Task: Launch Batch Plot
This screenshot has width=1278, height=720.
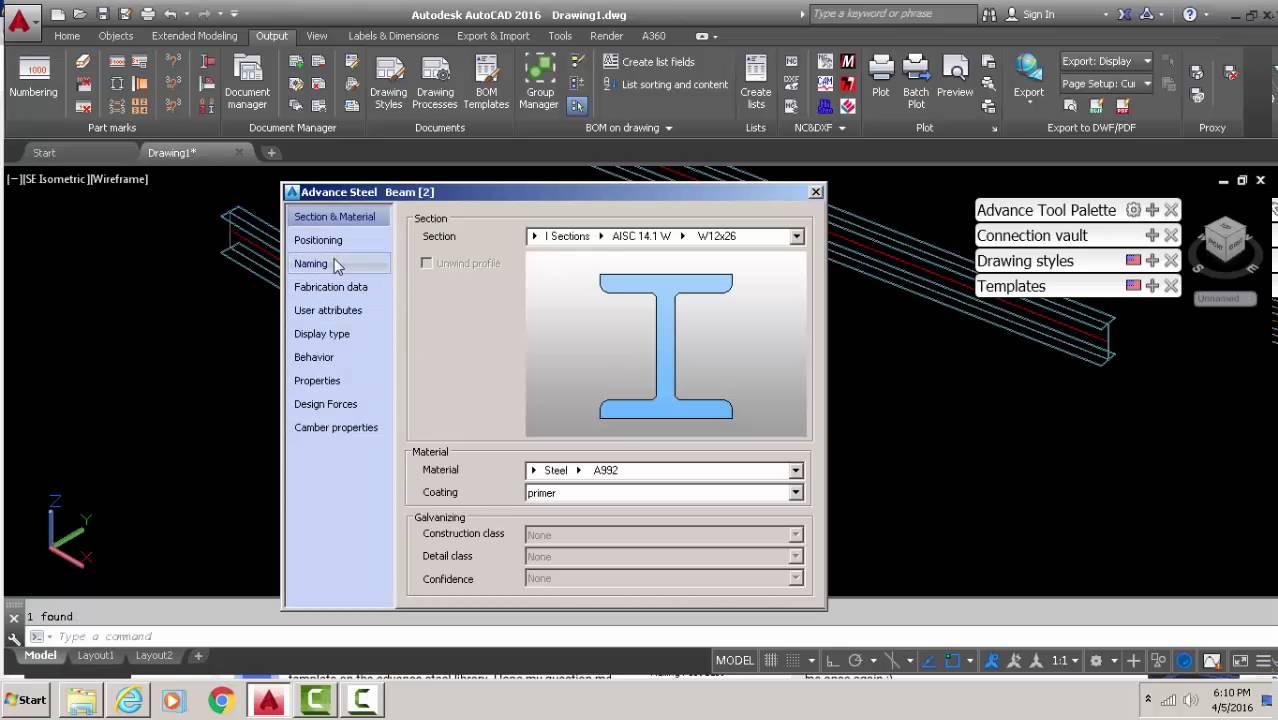Action: tap(916, 82)
